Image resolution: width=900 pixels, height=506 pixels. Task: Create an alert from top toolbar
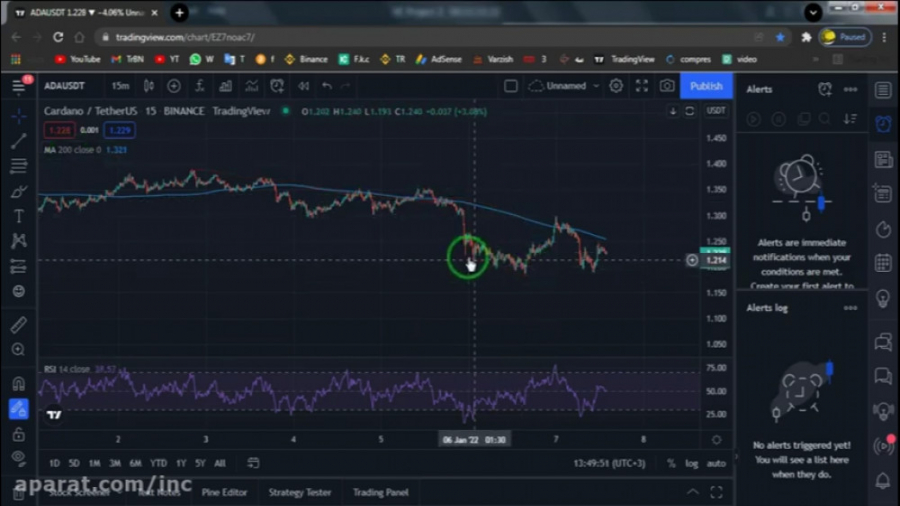tap(277, 86)
